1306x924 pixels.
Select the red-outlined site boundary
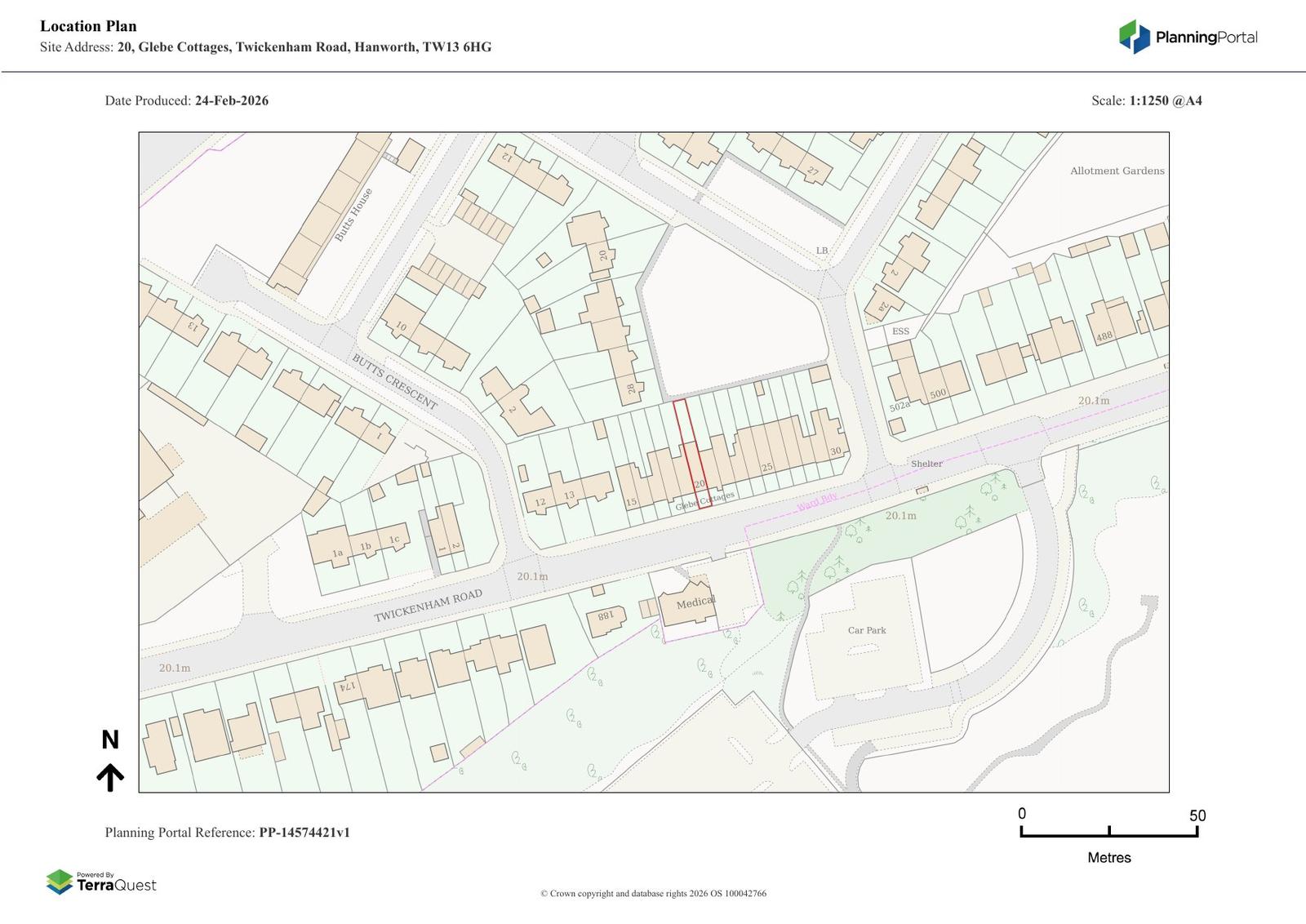pos(691,452)
